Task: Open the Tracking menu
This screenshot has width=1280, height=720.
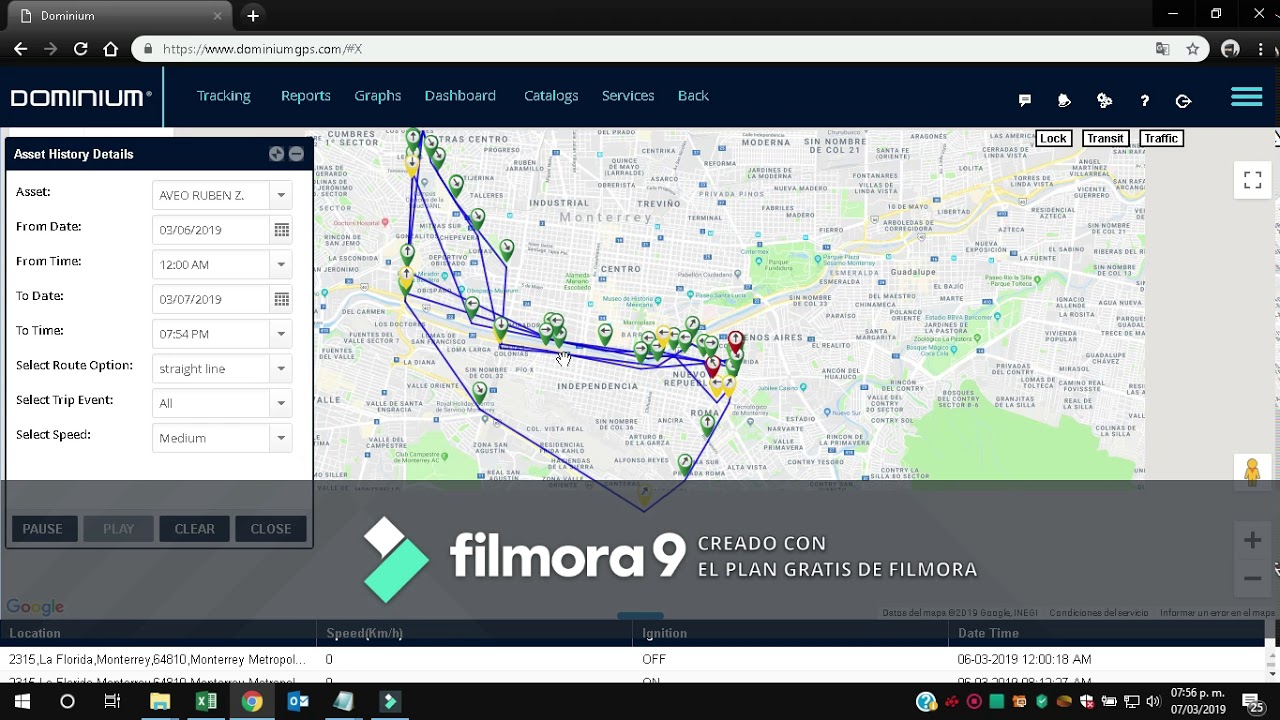Action: 223,95
